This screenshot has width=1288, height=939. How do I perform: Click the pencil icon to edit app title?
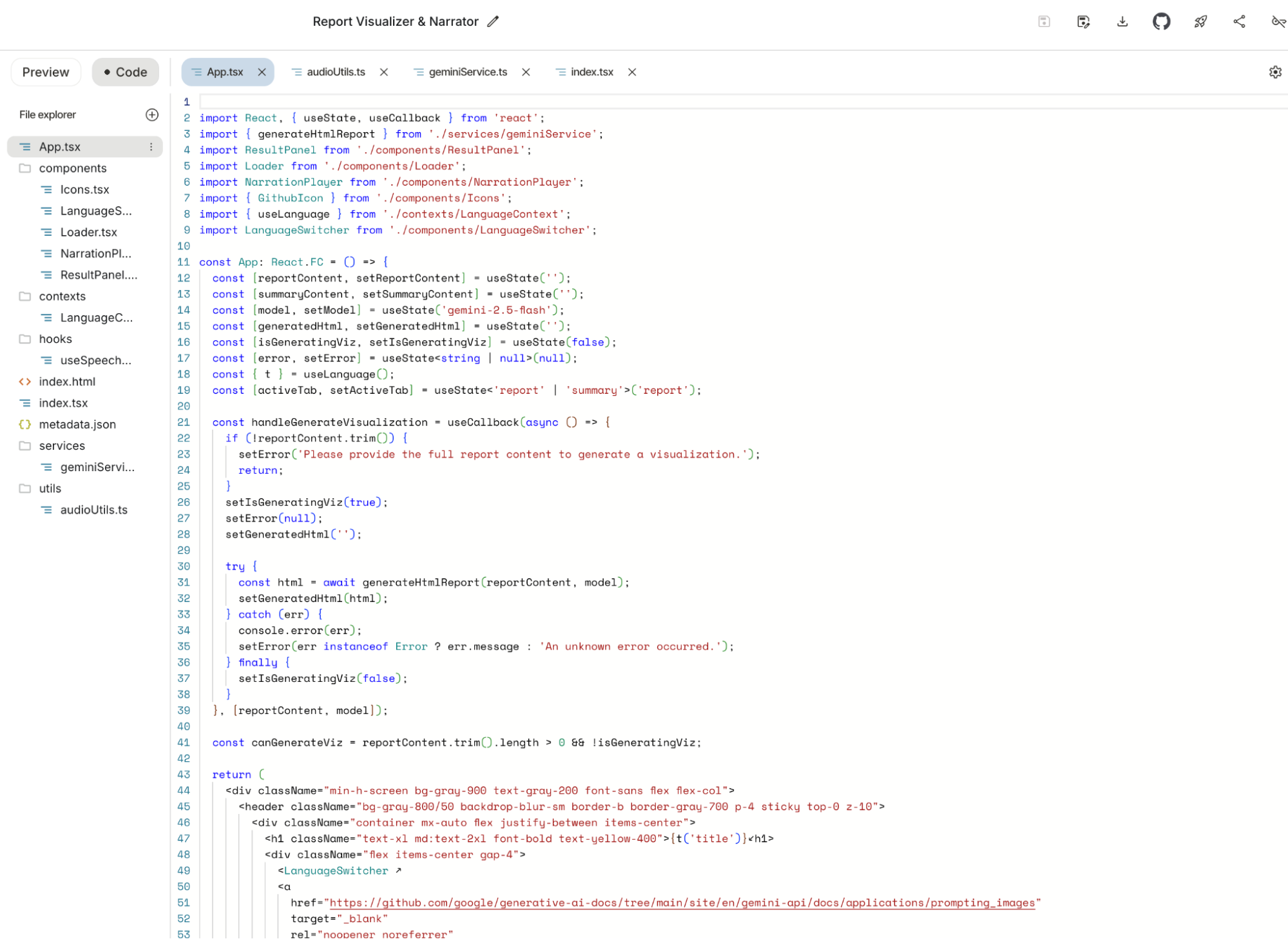493,22
